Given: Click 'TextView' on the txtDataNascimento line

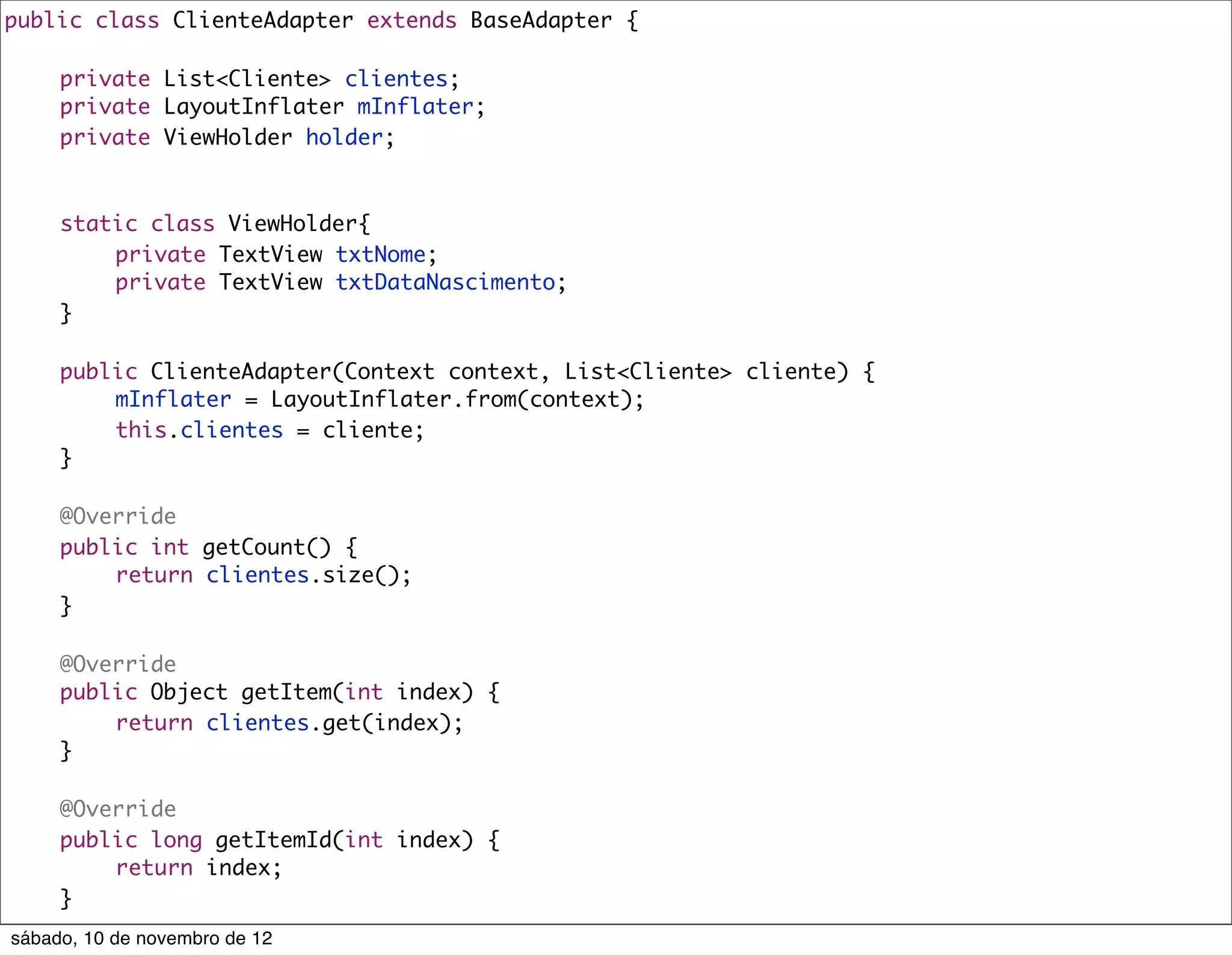Looking at the screenshot, I should (x=271, y=282).
